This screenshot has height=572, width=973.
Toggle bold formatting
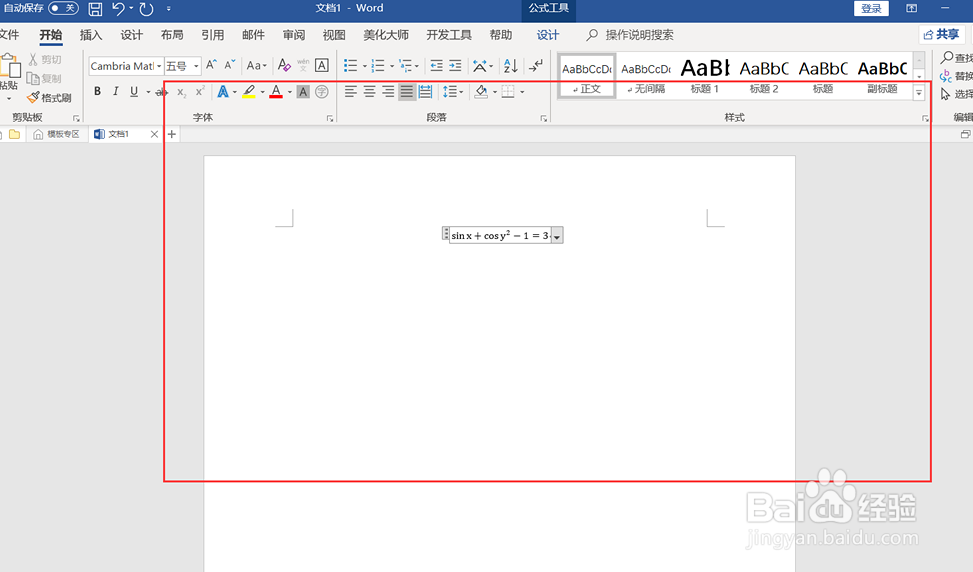(97, 92)
